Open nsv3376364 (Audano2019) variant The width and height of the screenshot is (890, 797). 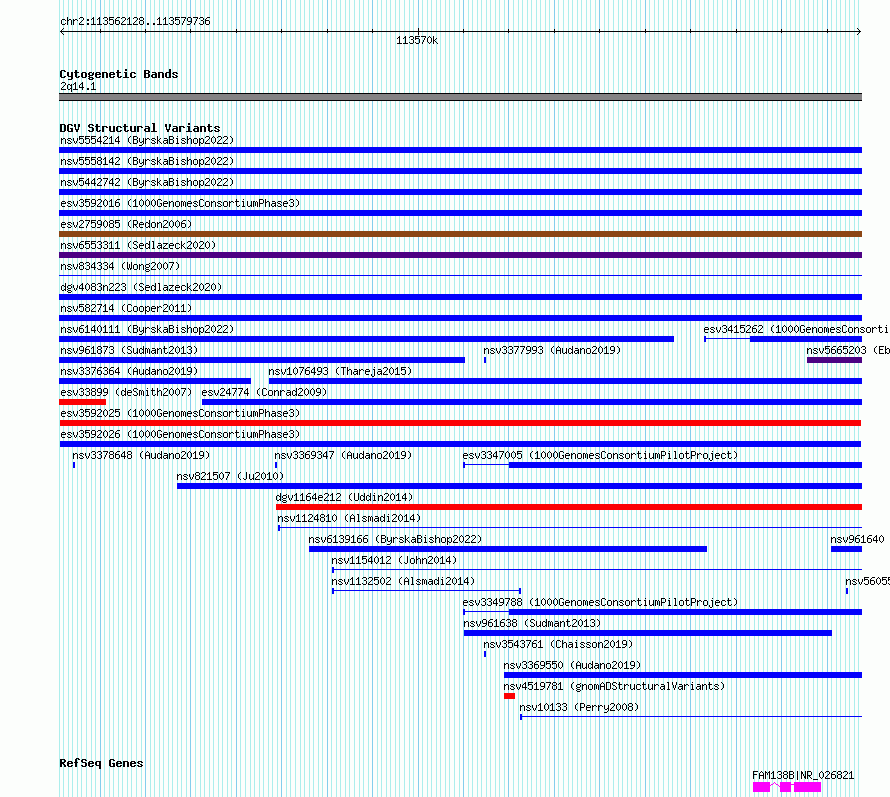129,371
